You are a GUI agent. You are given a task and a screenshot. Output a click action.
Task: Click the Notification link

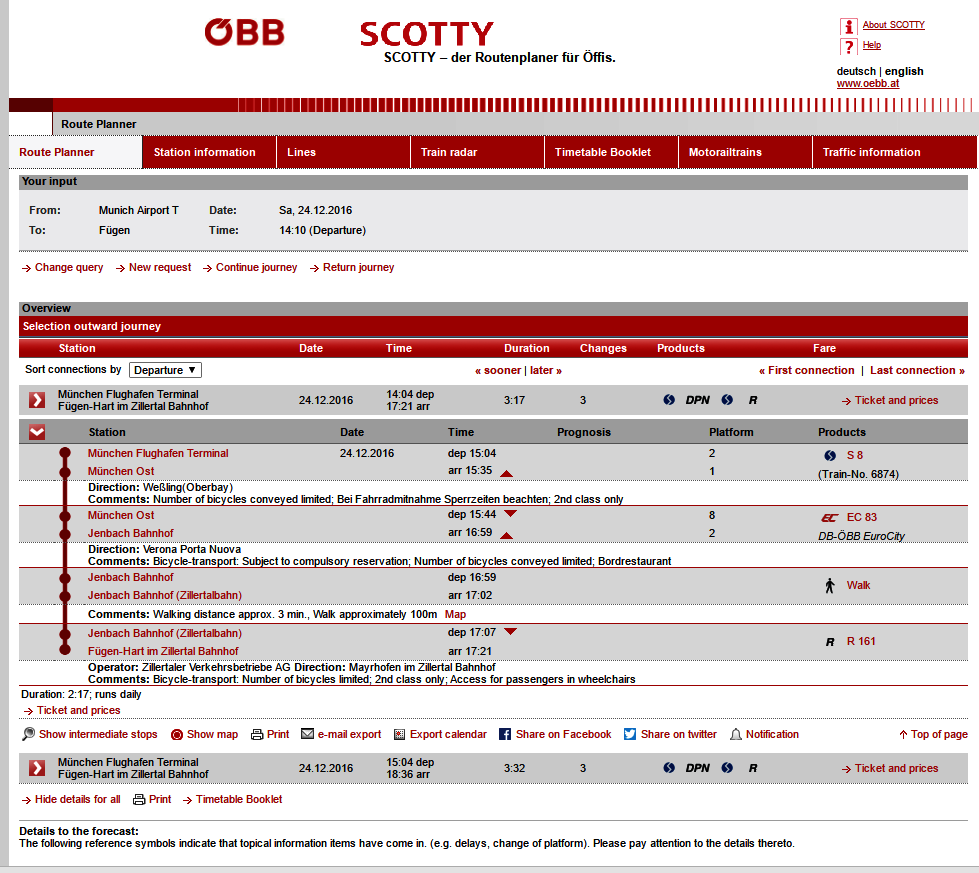[x=772, y=734]
